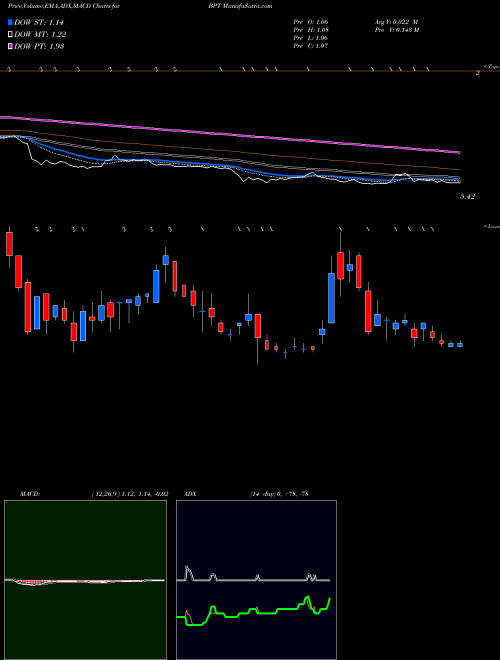Screen dimensions: 500x660
Task: Click the magenta DOW PT legend swatch
Action: pyautogui.click(x=10, y=46)
